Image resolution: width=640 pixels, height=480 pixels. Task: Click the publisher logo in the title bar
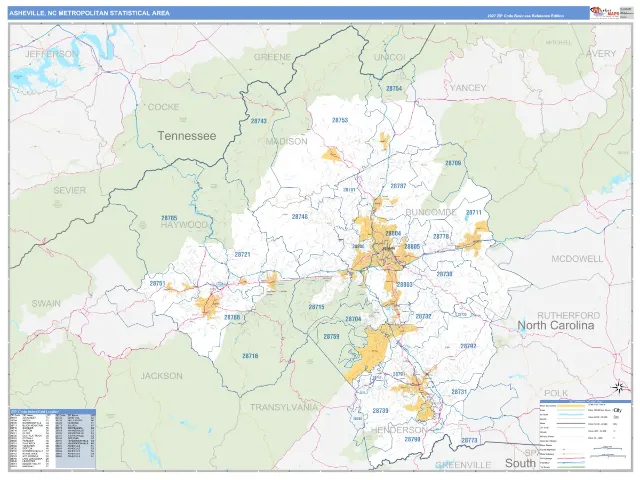605,13
